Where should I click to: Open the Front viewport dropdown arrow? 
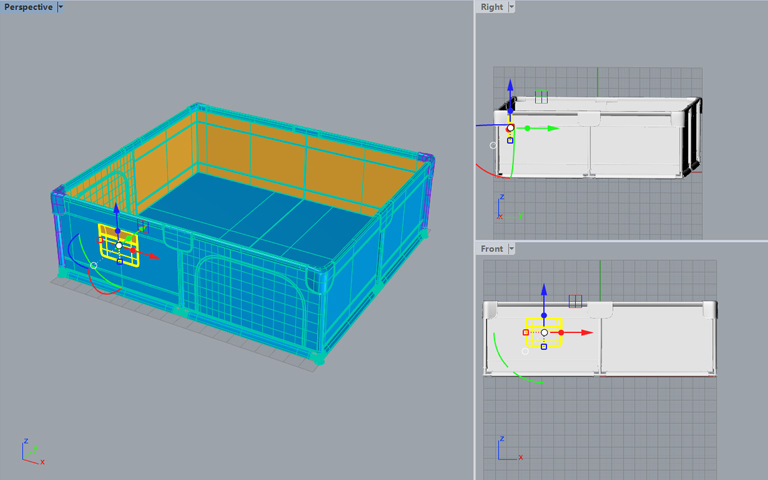click(x=512, y=249)
